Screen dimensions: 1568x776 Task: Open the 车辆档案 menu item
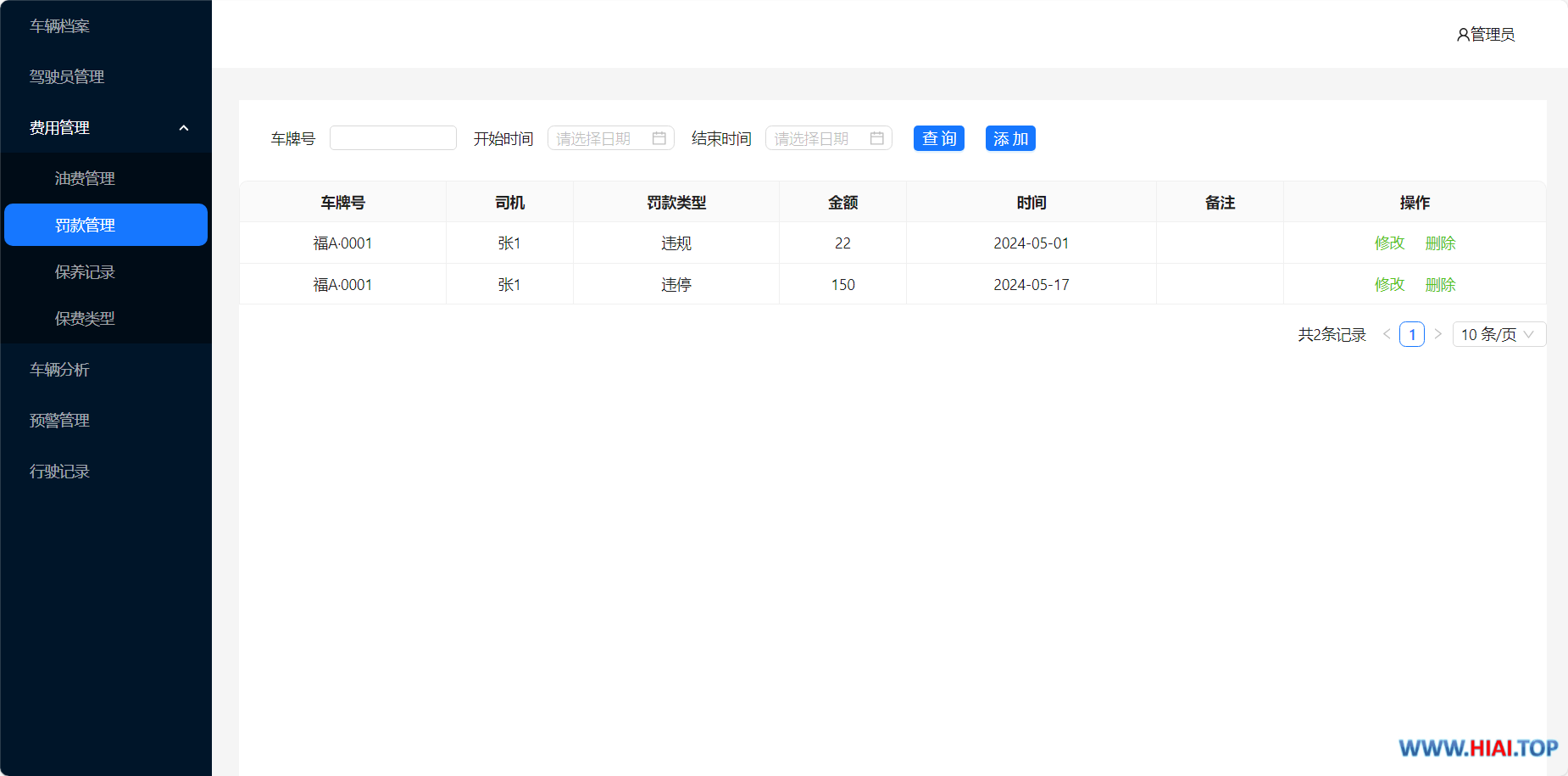click(x=106, y=26)
